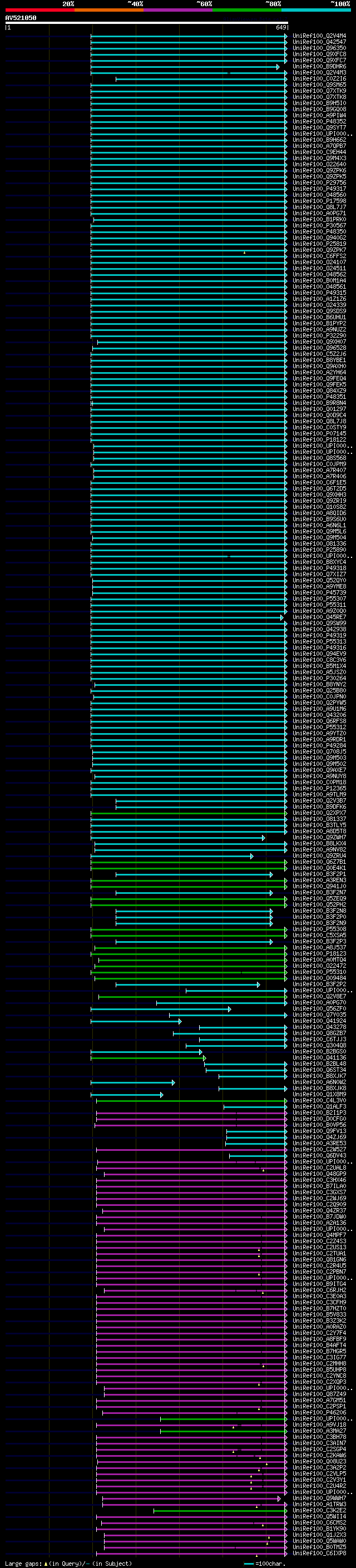Select the UniRef100_Q7Y035 label
This screenshot has width=356, height=1568.
click(x=319, y=1015)
